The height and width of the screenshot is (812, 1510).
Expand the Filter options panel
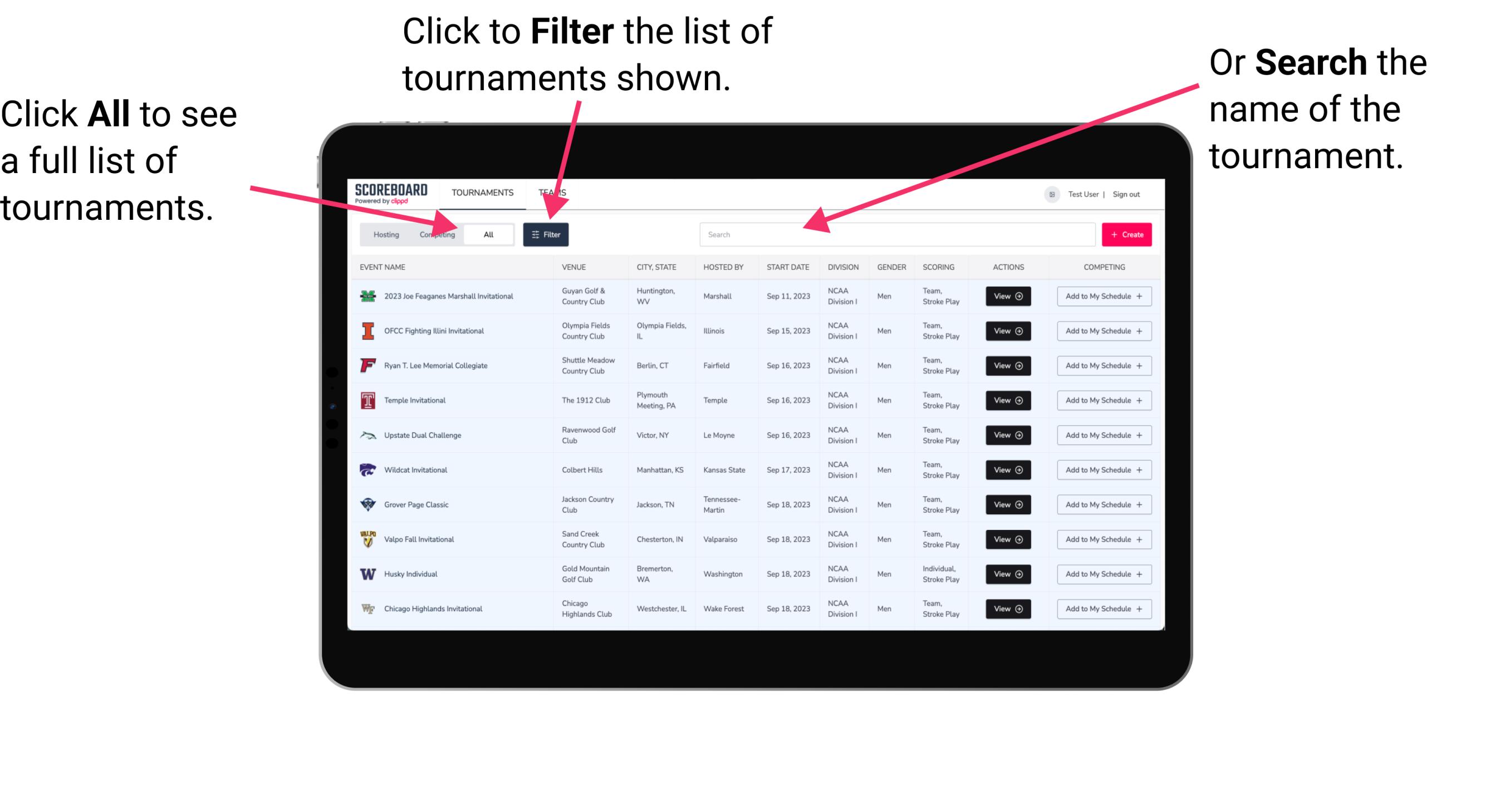(x=546, y=234)
